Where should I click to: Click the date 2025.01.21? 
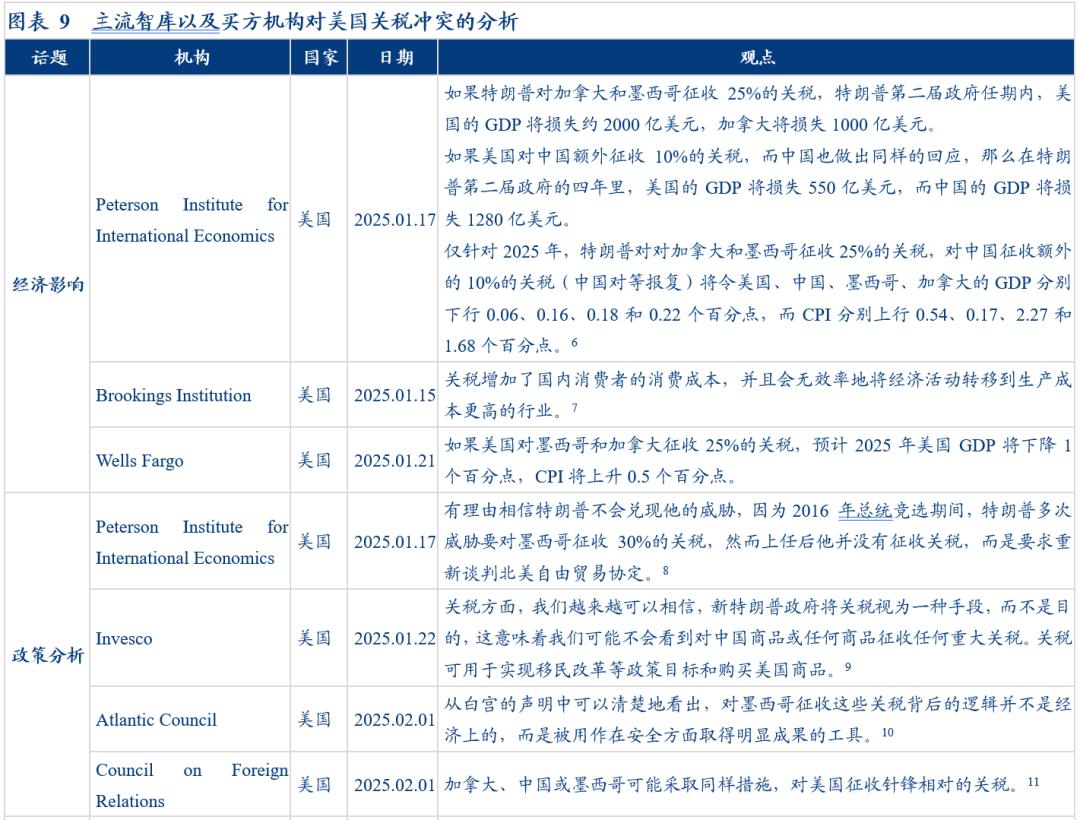[394, 461]
